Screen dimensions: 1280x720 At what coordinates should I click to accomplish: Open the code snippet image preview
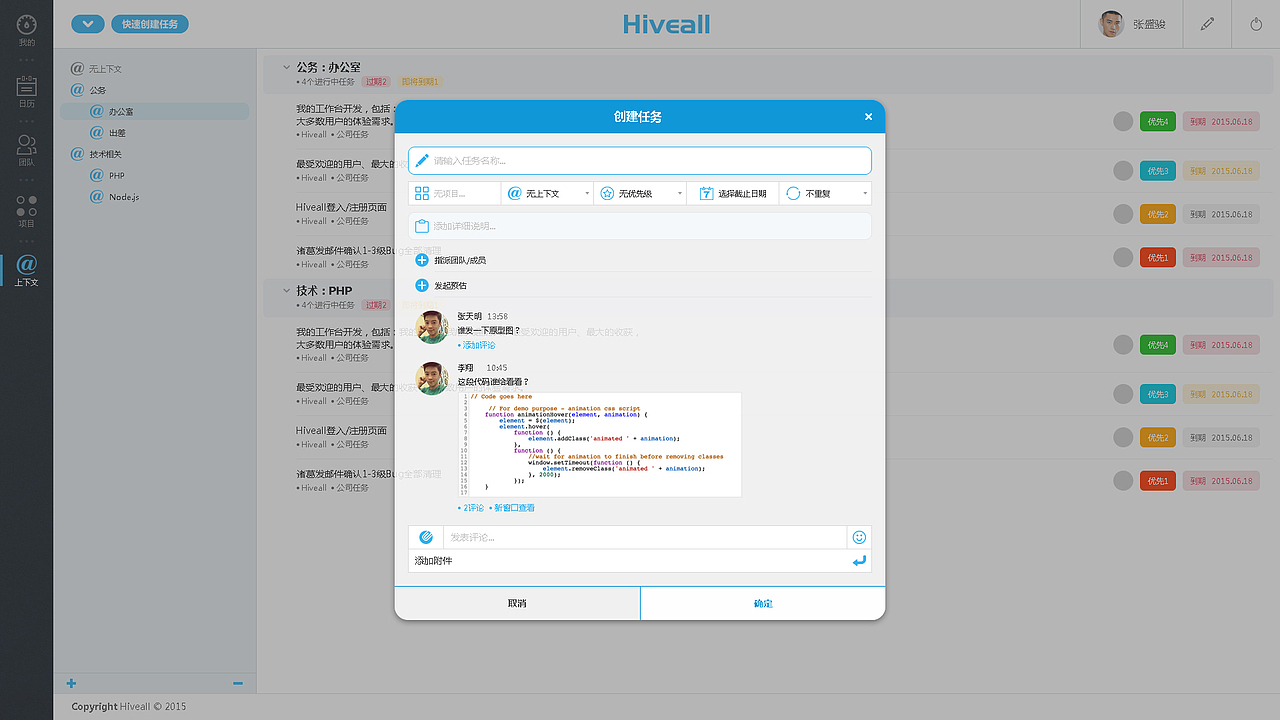pyautogui.click(x=600, y=445)
